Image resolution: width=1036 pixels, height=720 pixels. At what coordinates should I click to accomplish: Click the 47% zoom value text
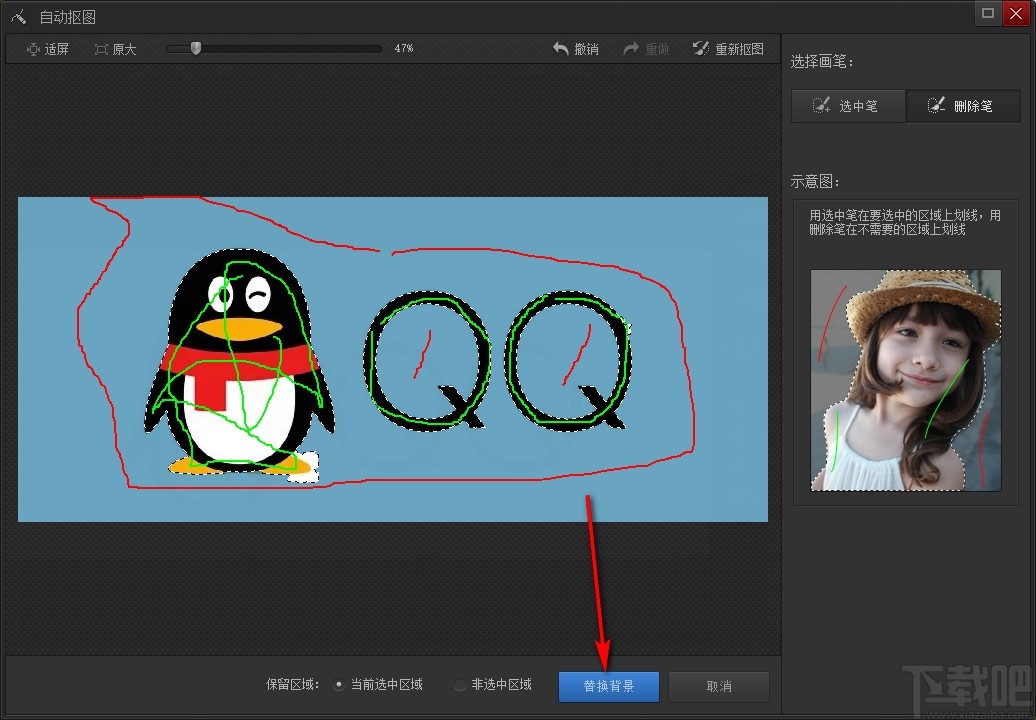(x=404, y=48)
